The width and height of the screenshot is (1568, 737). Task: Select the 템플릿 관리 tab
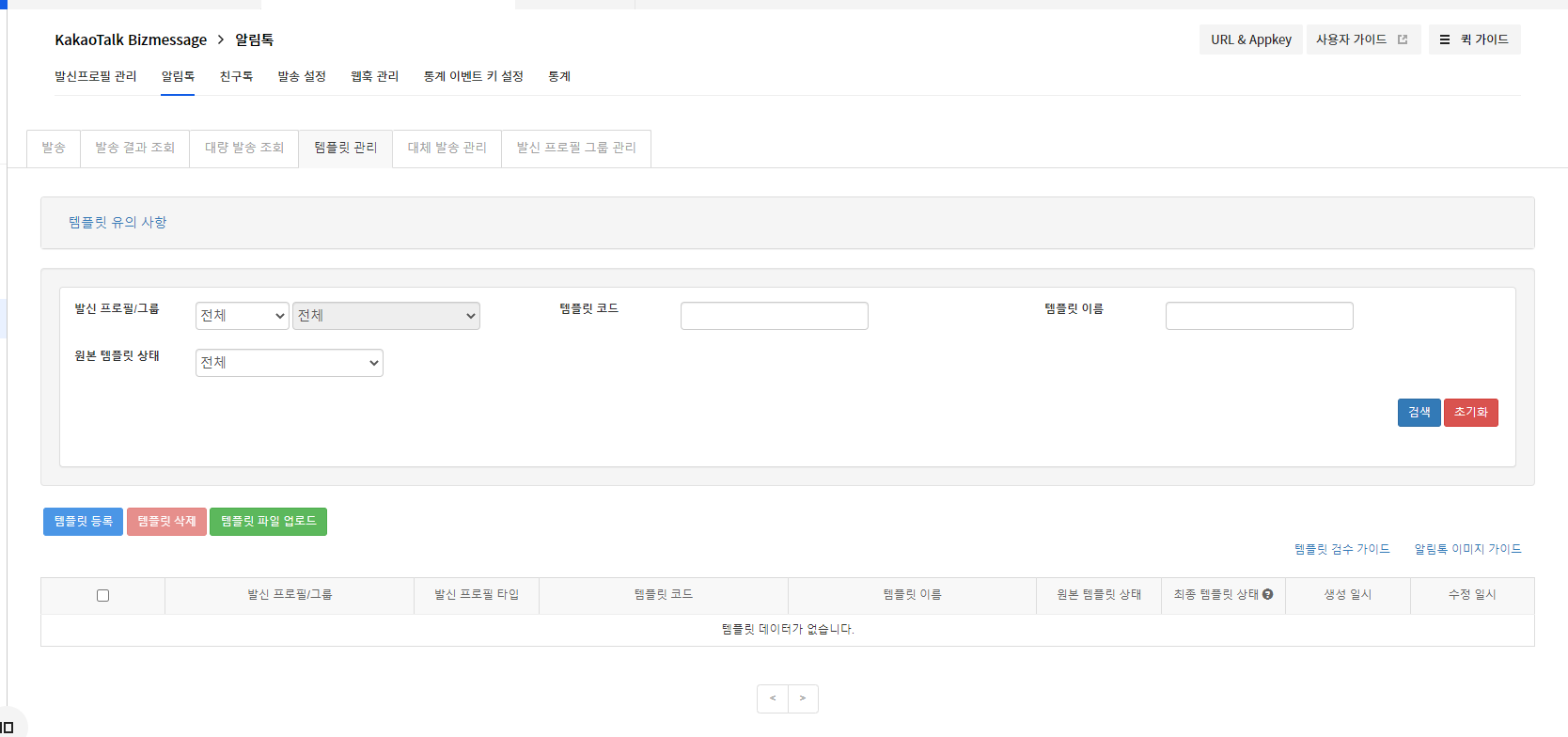[346, 149]
